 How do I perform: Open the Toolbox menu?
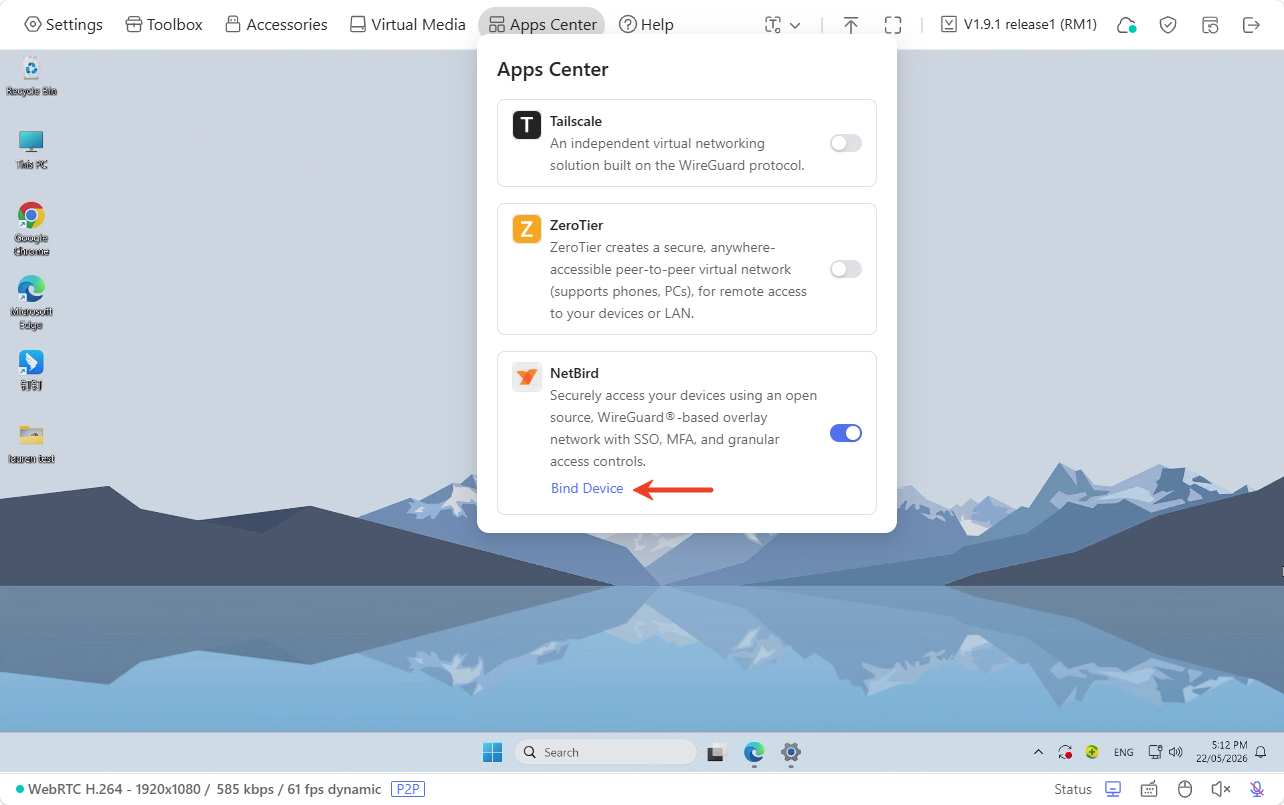tap(164, 24)
